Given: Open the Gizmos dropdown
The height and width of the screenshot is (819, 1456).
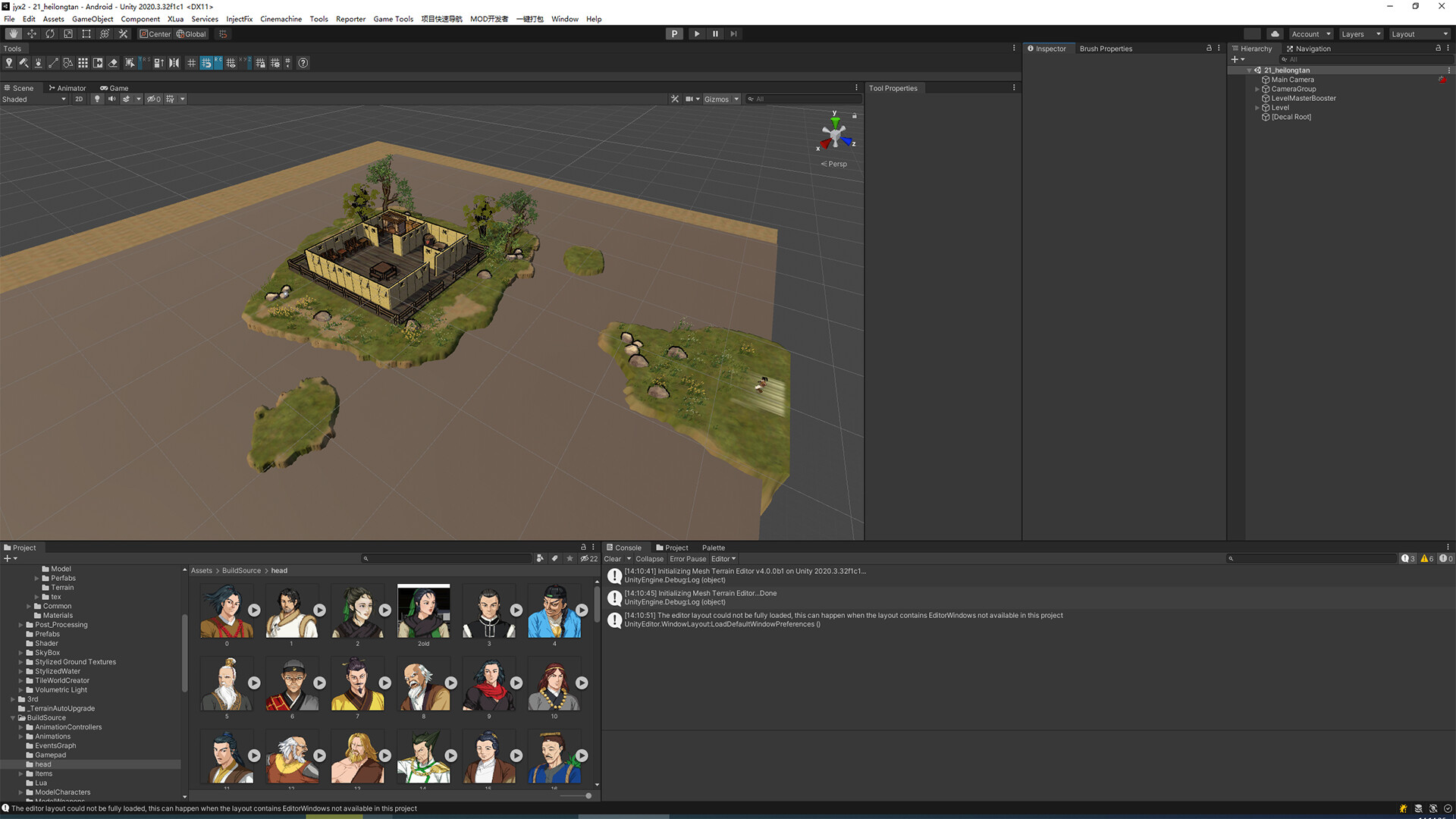Looking at the screenshot, I should [721, 99].
